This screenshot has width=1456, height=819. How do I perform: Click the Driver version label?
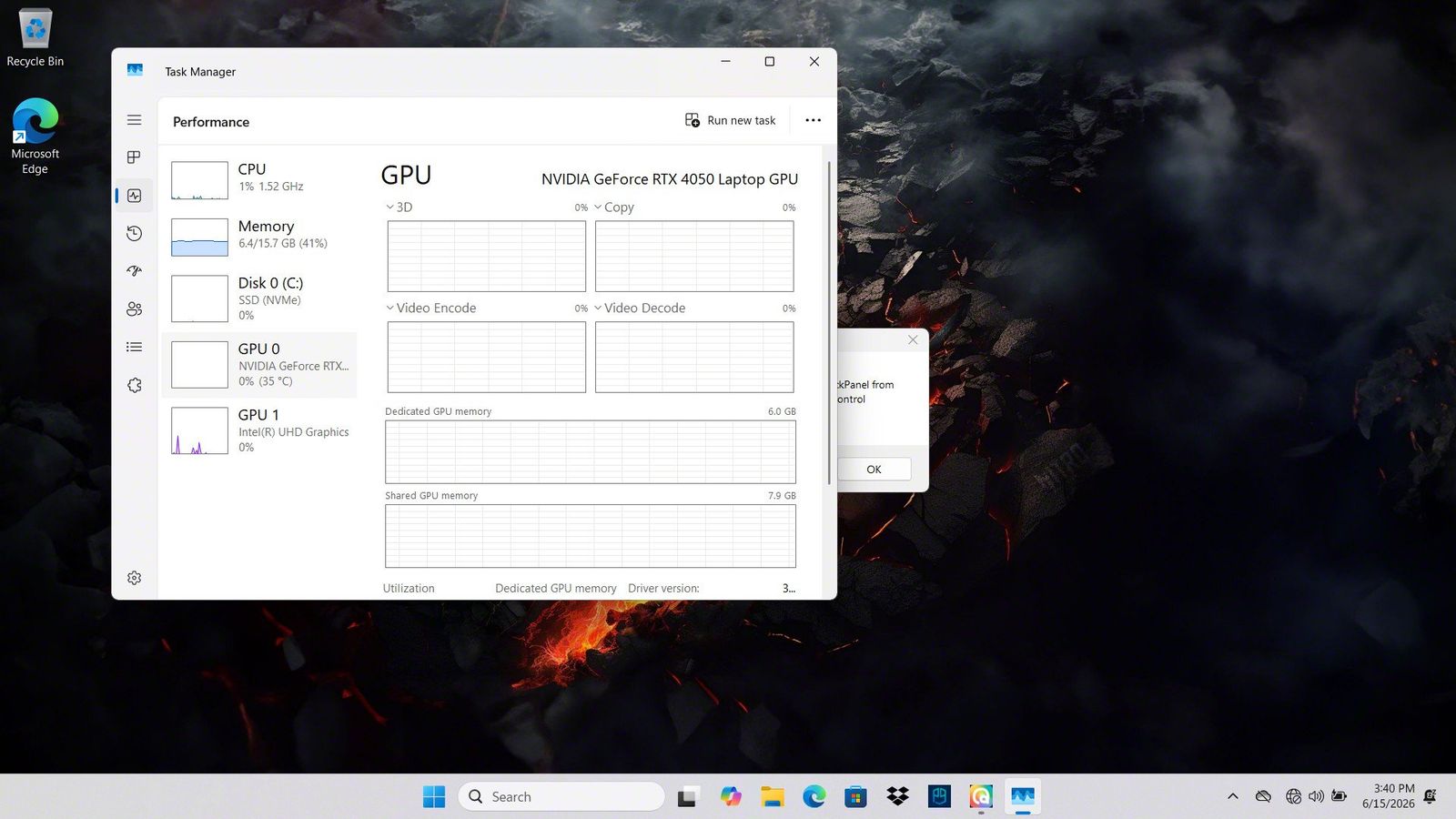coord(663,589)
